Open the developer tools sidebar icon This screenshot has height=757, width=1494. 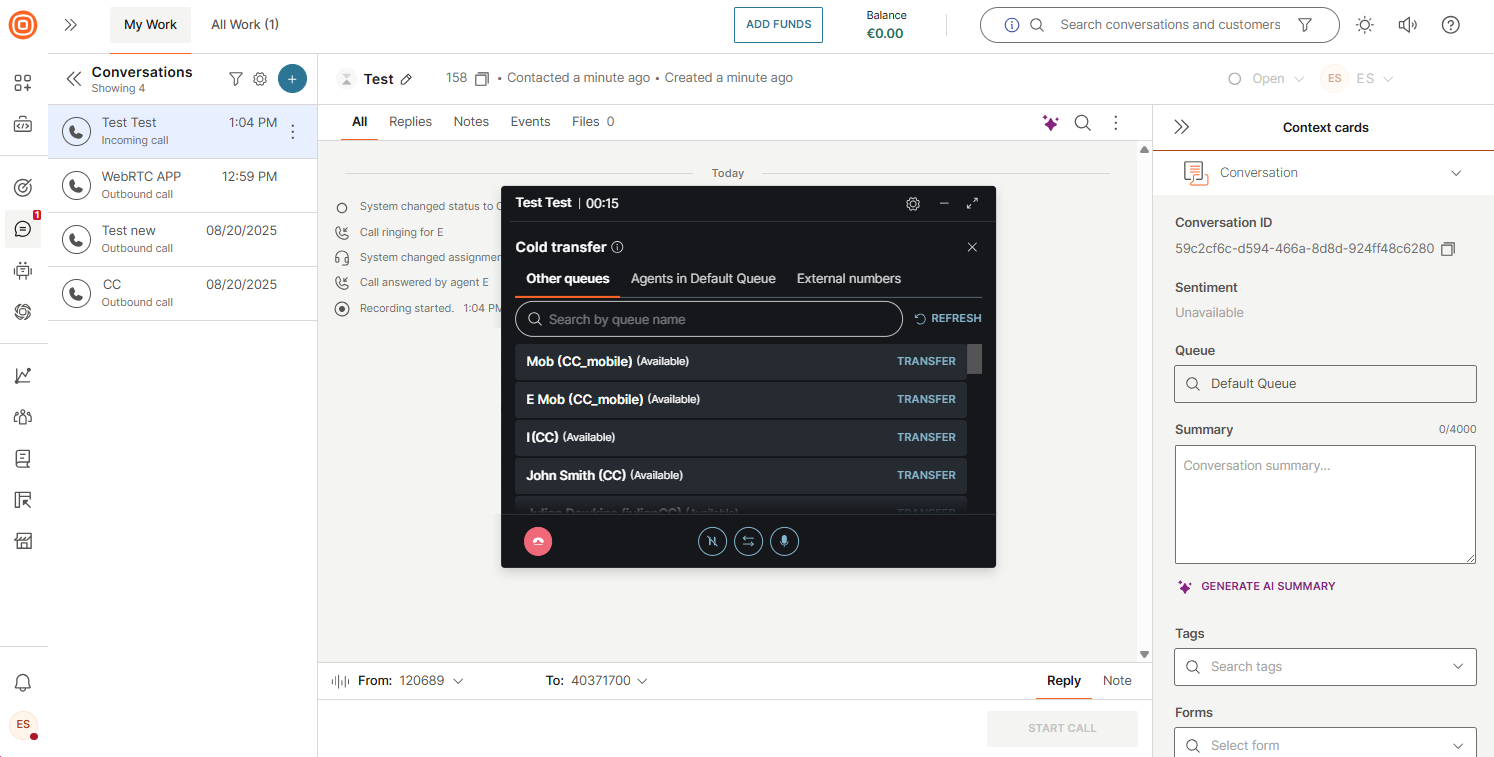point(23,125)
